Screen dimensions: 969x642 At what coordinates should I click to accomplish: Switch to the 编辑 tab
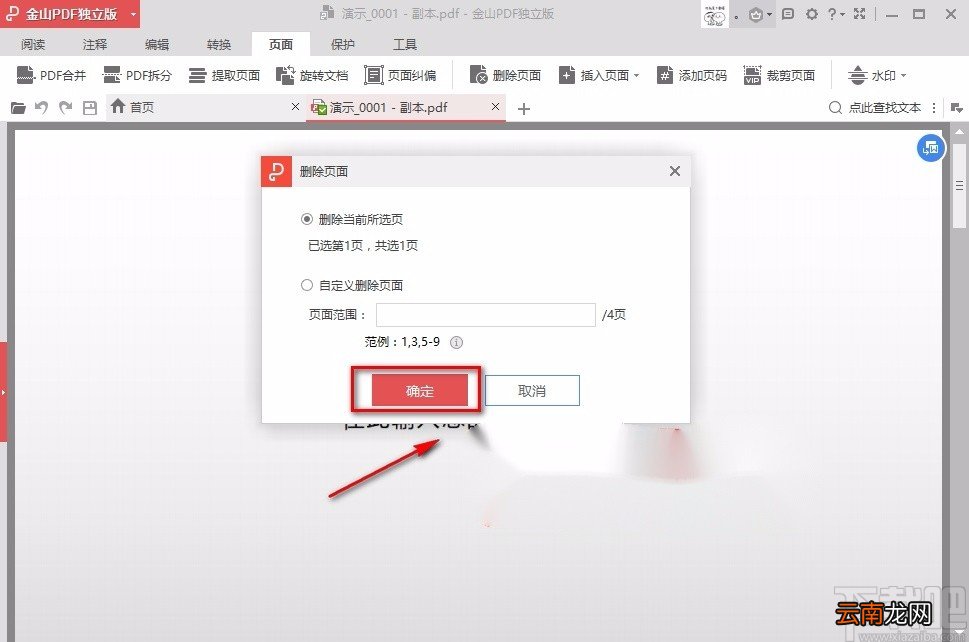(x=157, y=44)
